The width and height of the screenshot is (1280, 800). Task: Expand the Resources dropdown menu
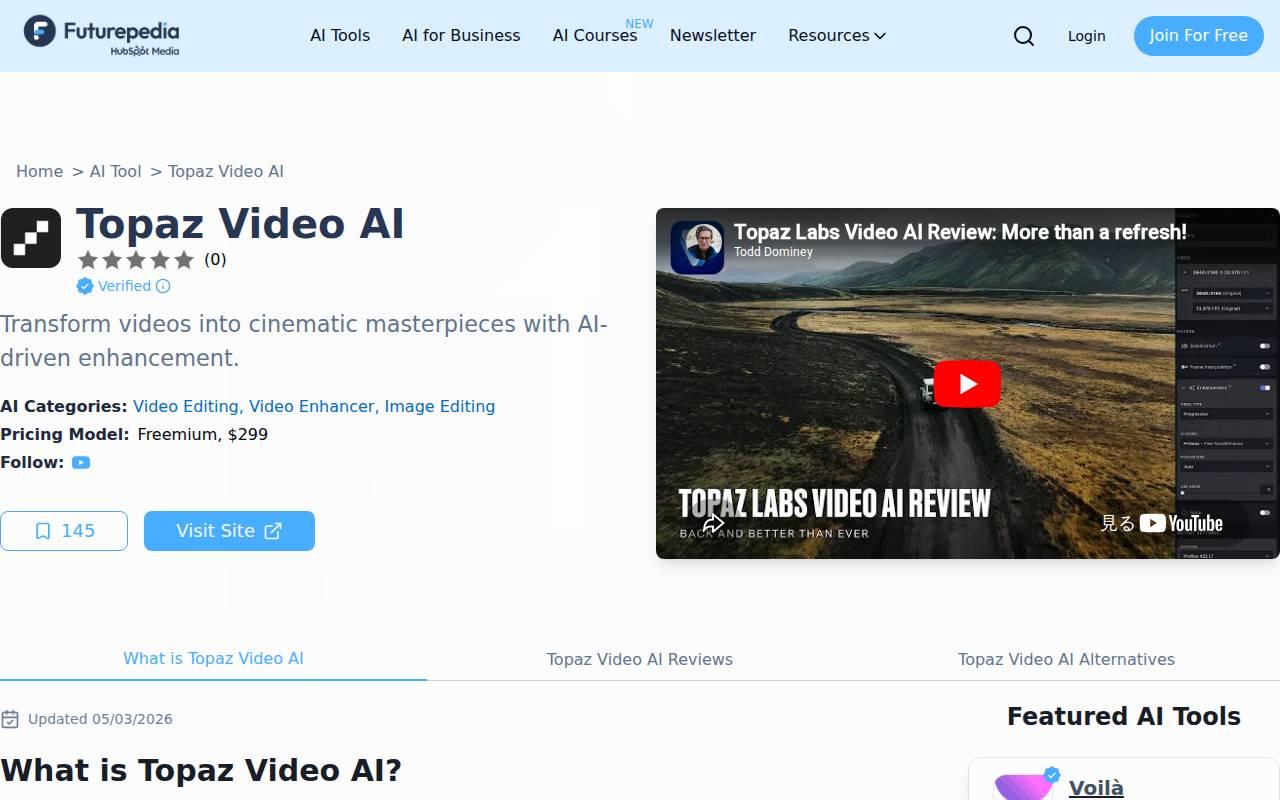pyautogui.click(x=837, y=35)
